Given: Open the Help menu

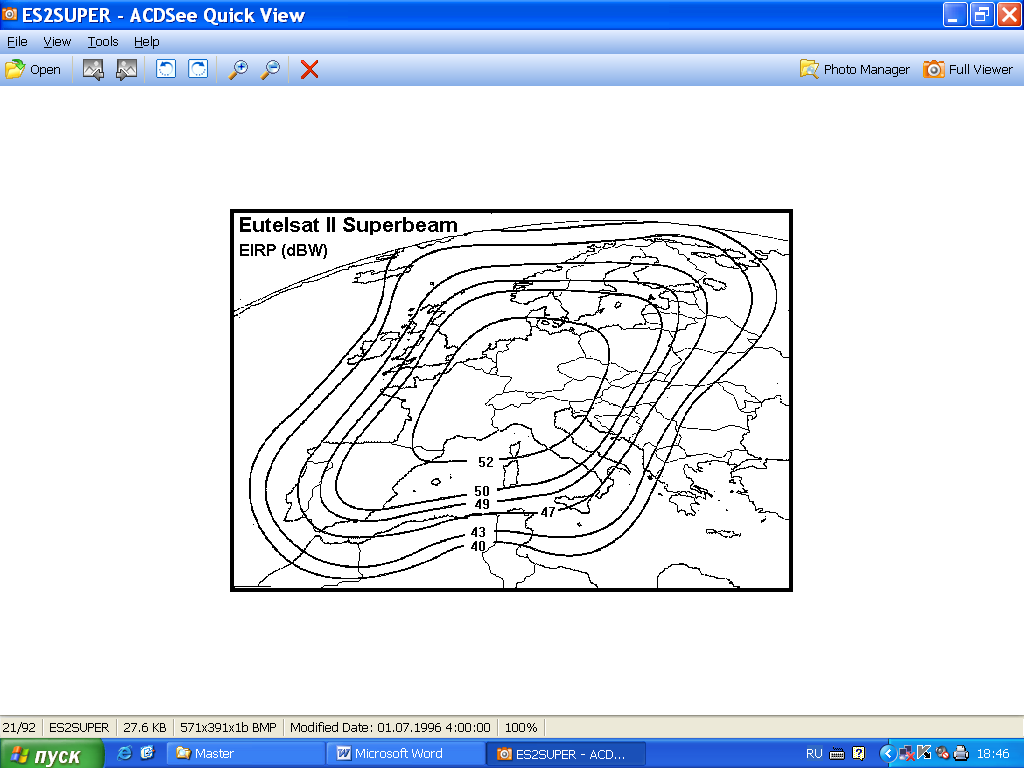Looking at the screenshot, I should pos(146,42).
